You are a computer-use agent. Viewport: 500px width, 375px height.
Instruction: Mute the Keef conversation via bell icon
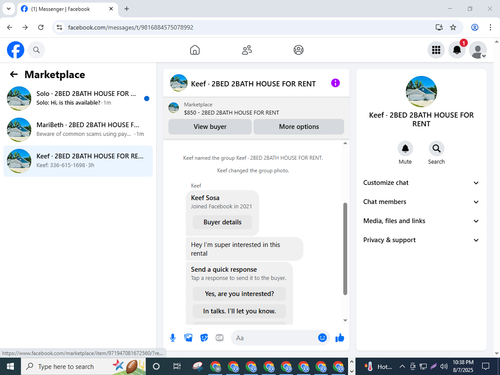(405, 148)
